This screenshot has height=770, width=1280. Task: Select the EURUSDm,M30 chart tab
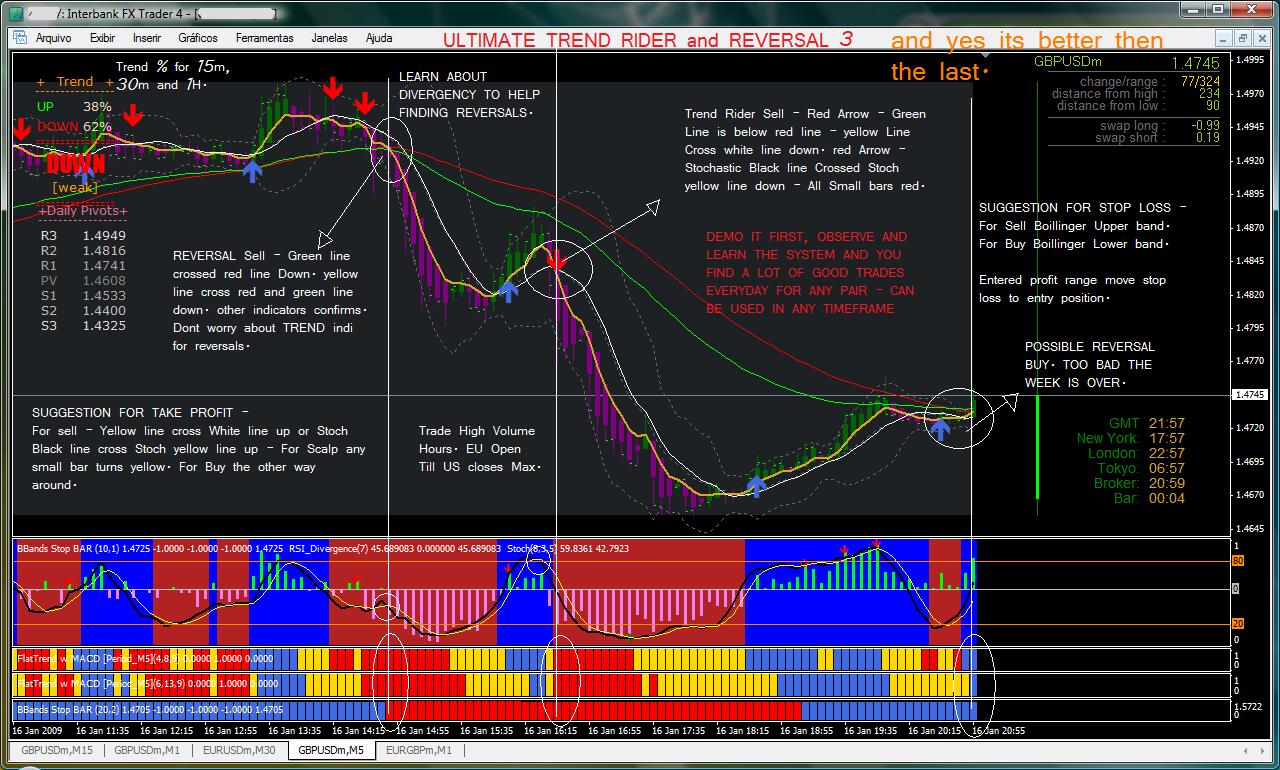[x=239, y=750]
